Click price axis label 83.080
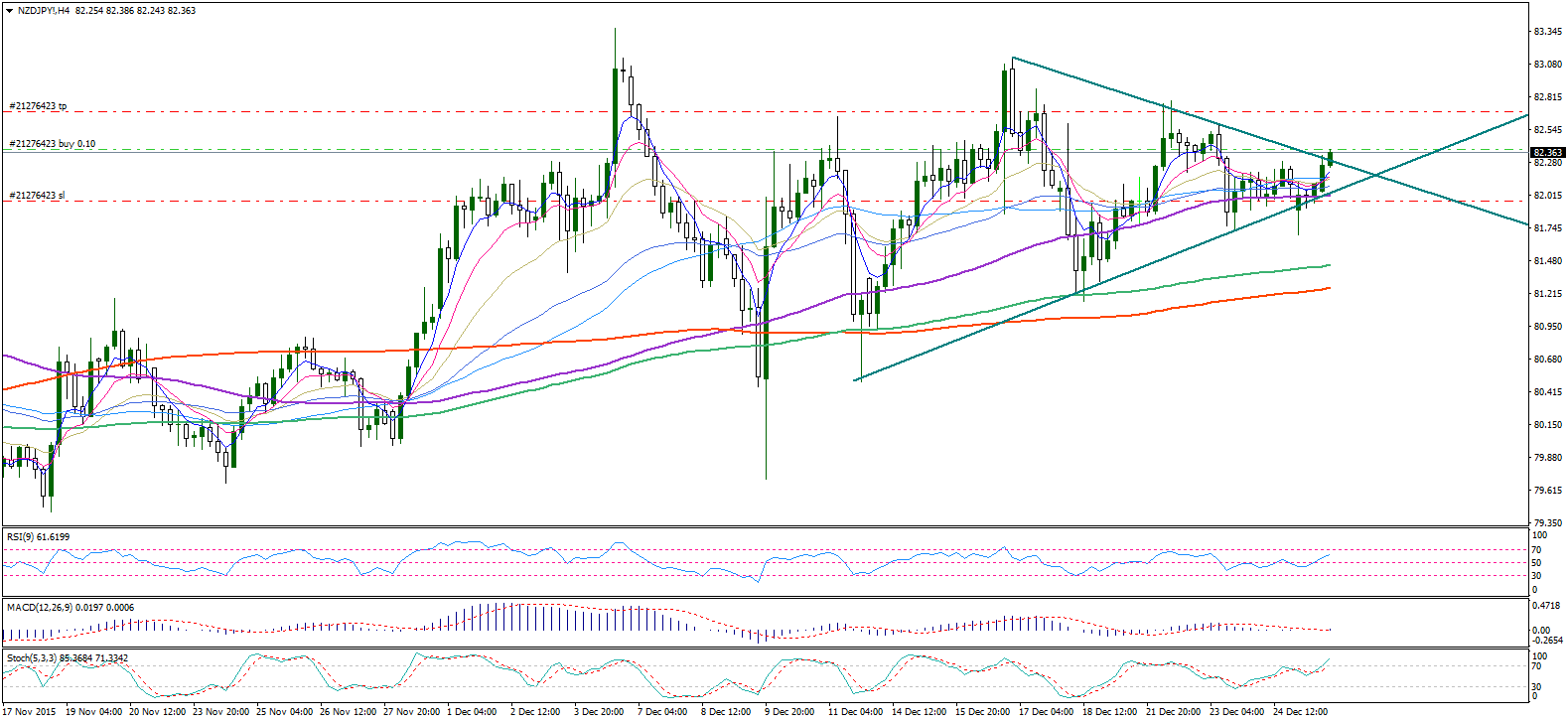Screen dimensions: 1568x723 click(1546, 65)
